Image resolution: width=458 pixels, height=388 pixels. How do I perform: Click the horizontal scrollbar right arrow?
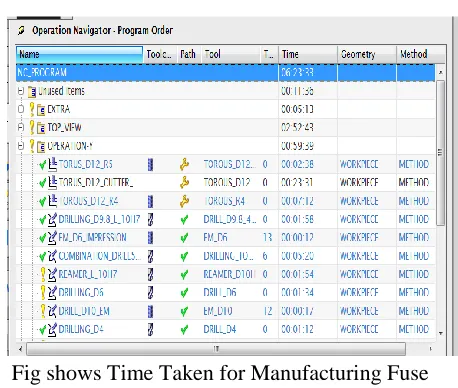pyautogui.click(x=430, y=349)
